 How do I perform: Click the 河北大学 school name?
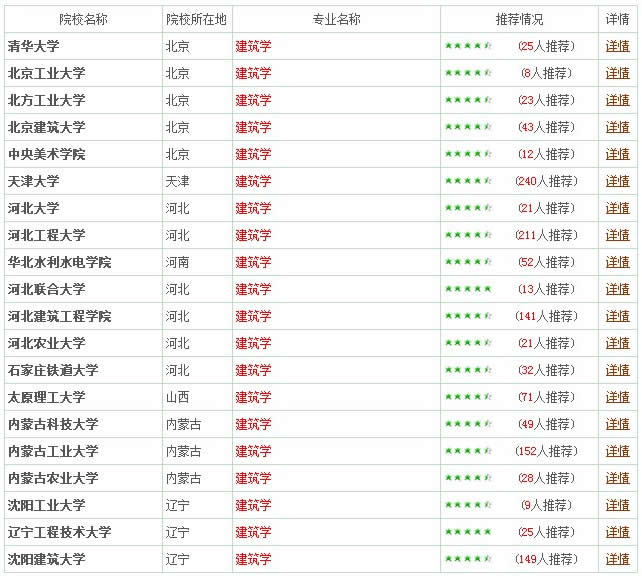pyautogui.click(x=34, y=208)
